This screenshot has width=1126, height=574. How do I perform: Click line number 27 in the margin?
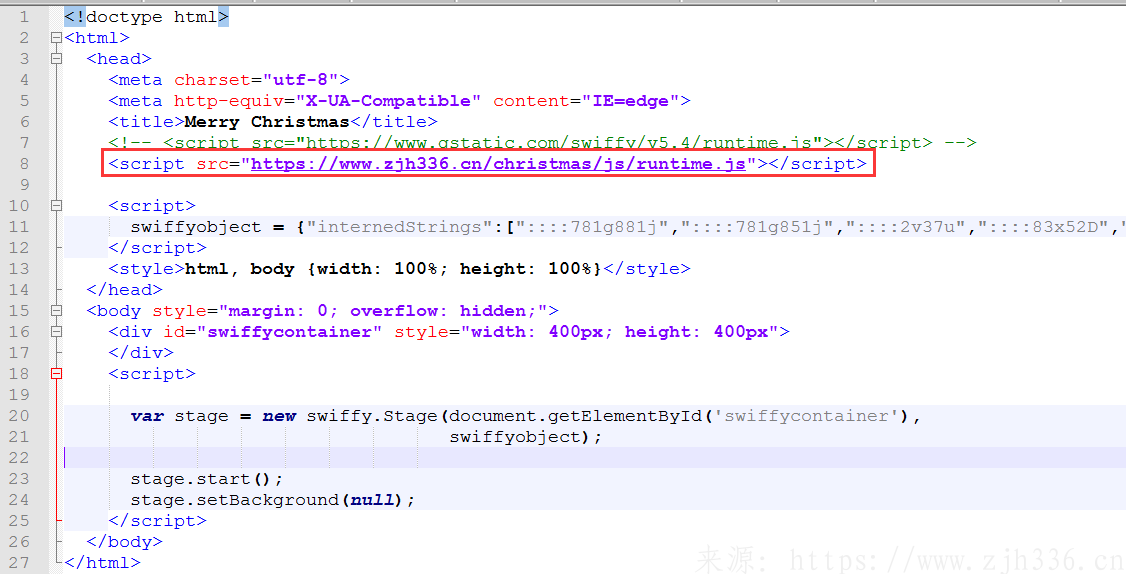pyautogui.click(x=19, y=563)
